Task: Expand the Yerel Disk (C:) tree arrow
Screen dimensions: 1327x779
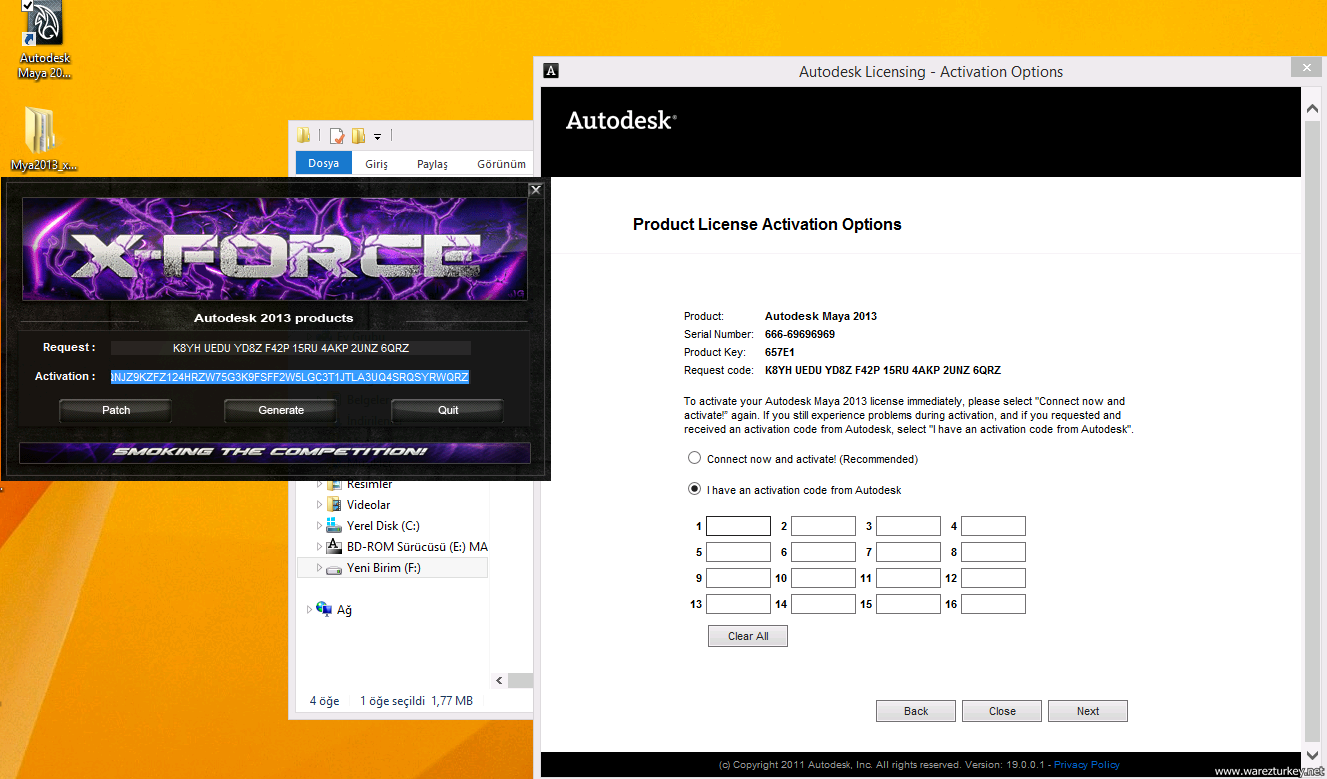Action: click(x=320, y=526)
